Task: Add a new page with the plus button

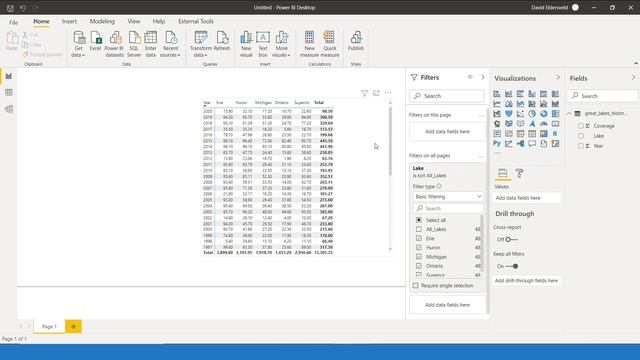Action: pos(73,327)
